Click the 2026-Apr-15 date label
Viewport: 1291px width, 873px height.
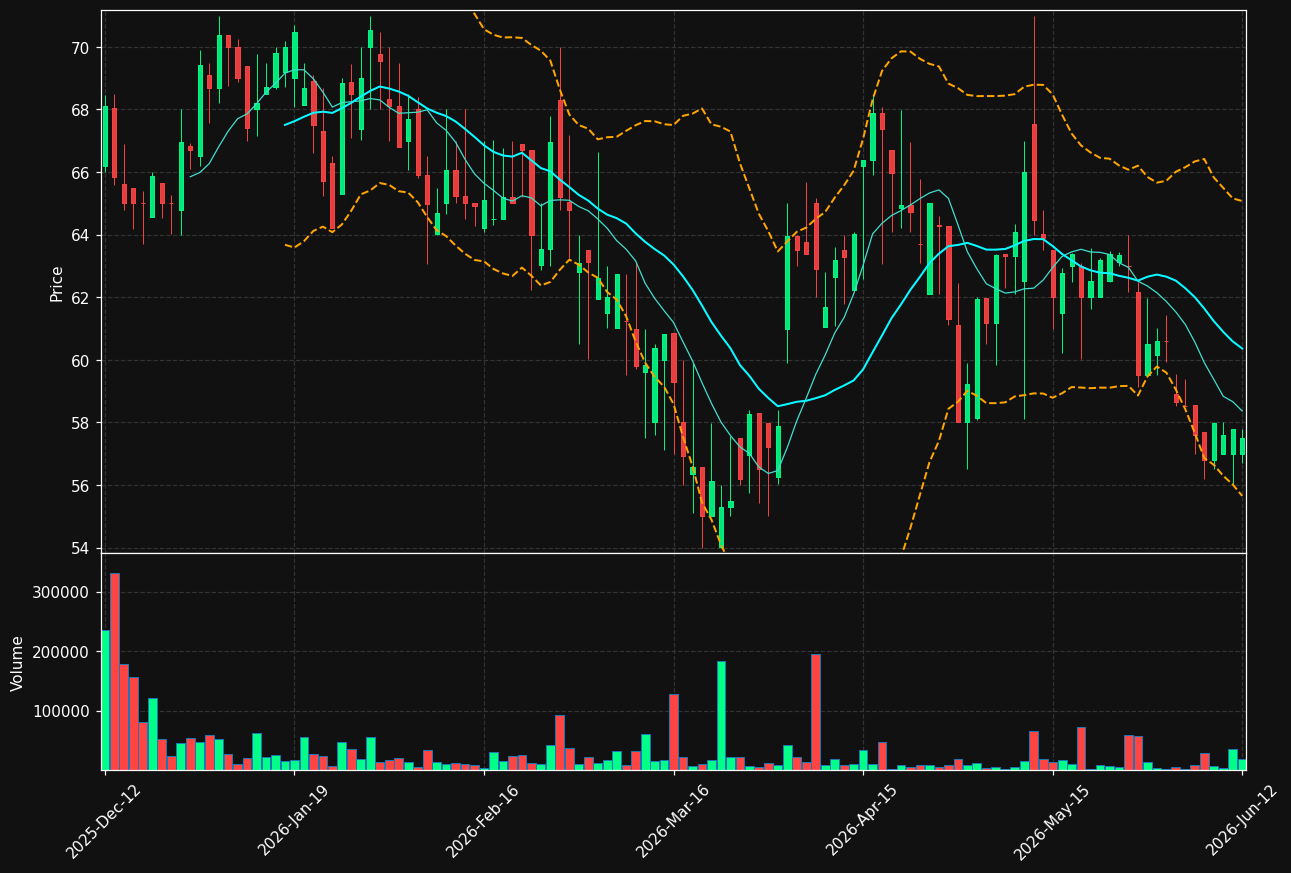click(862, 821)
